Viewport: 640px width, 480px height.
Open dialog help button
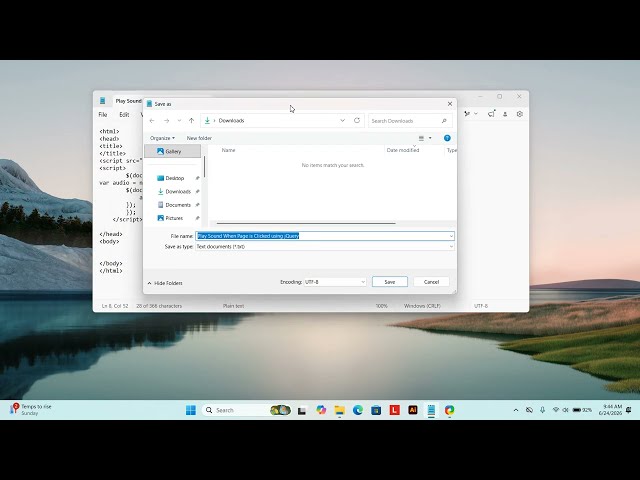pyautogui.click(x=447, y=138)
